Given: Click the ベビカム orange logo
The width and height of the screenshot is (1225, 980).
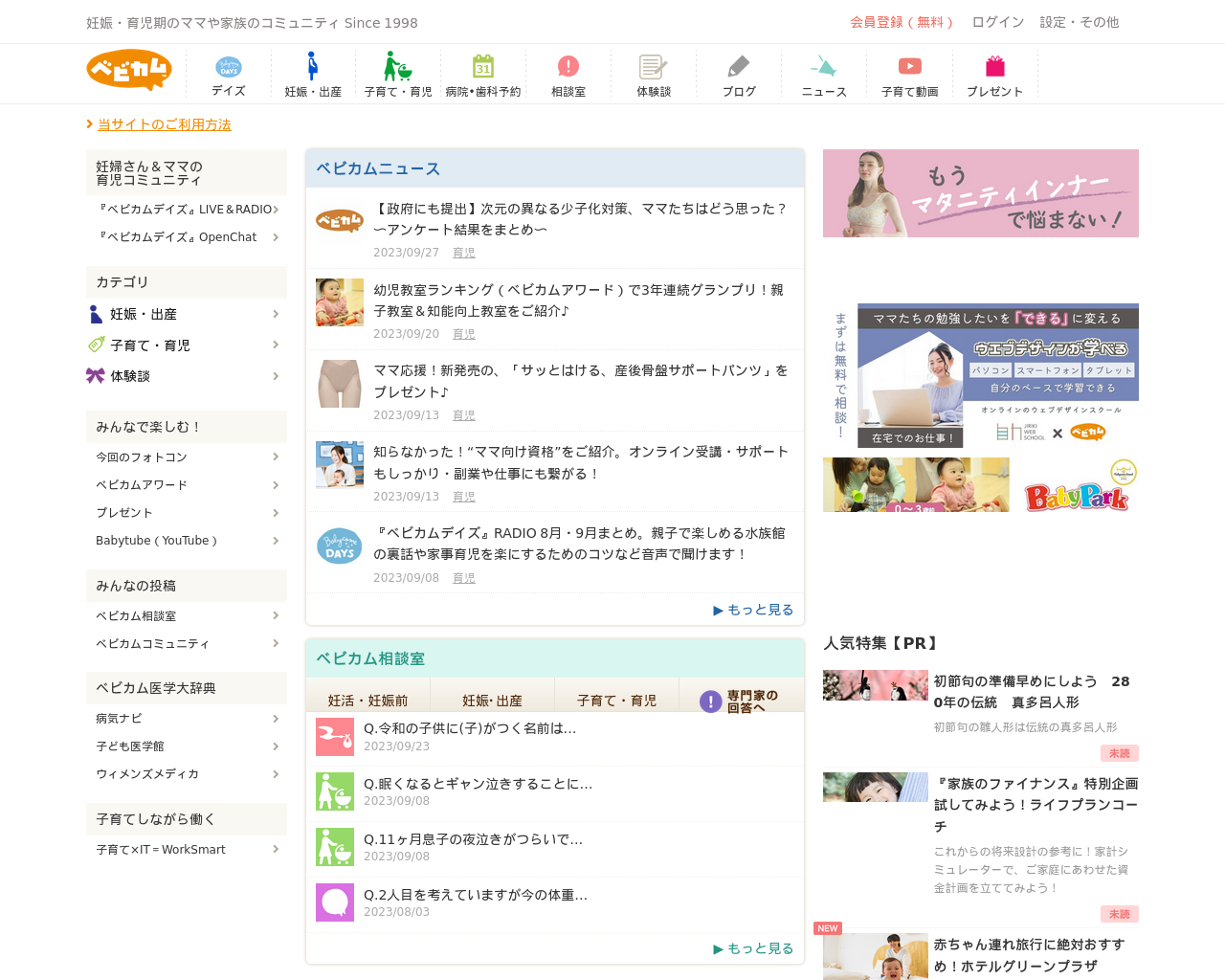Looking at the screenshot, I should click(129, 70).
